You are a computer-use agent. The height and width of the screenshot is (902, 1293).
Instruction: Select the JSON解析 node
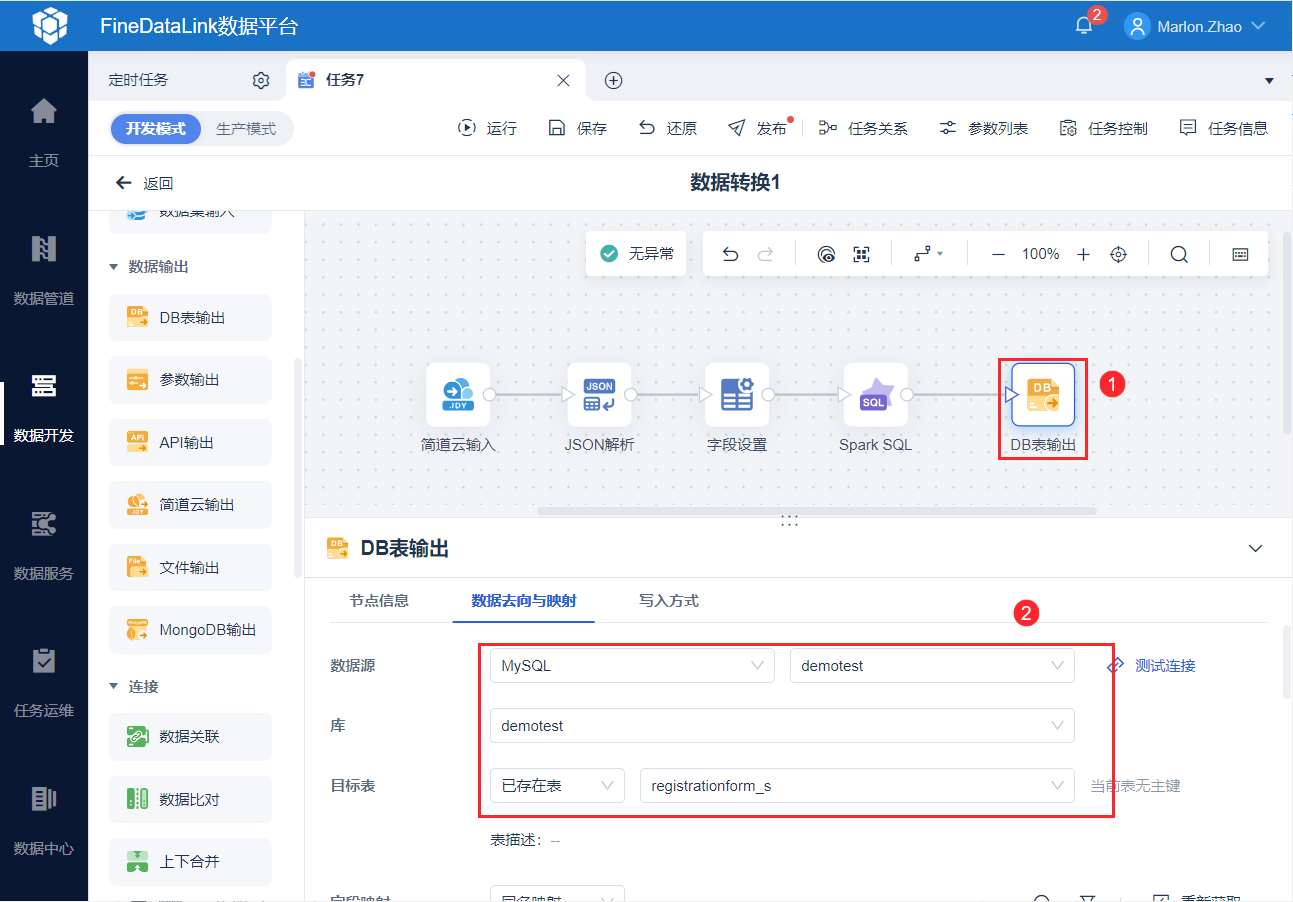tap(599, 395)
